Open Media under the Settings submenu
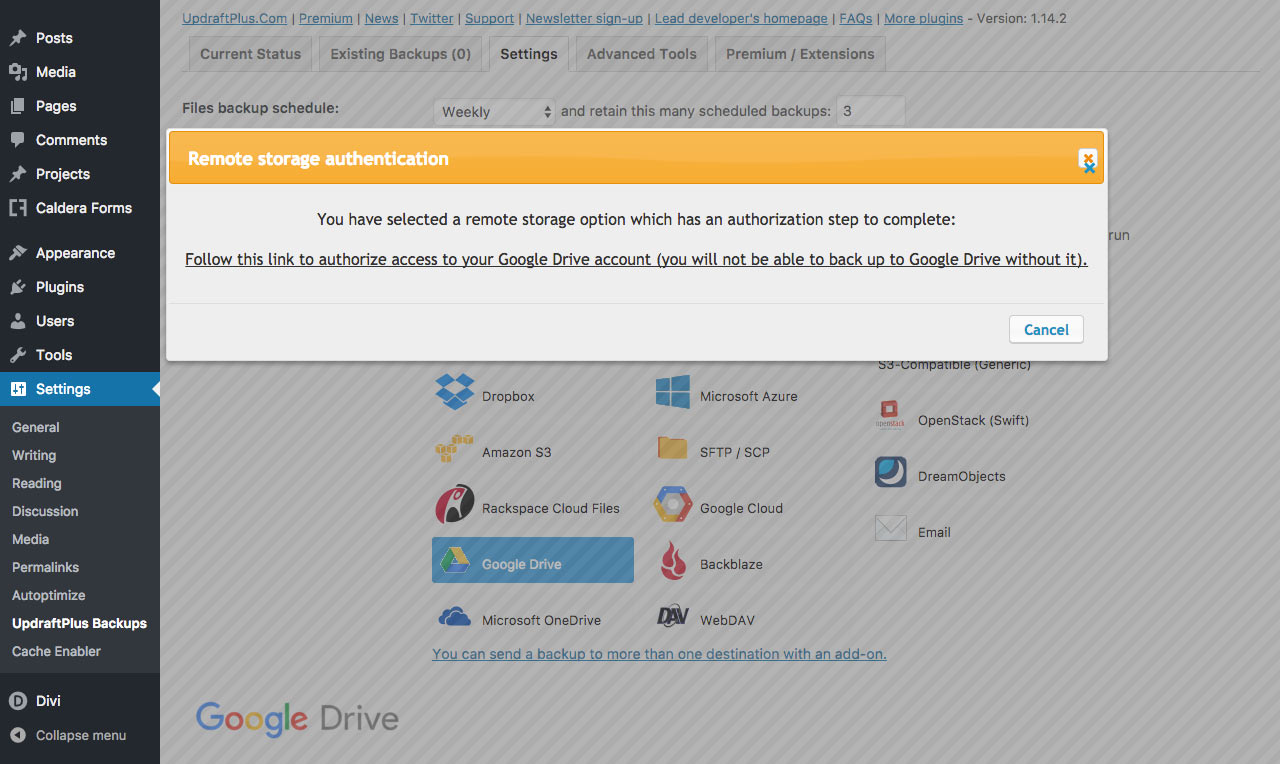 (30, 539)
